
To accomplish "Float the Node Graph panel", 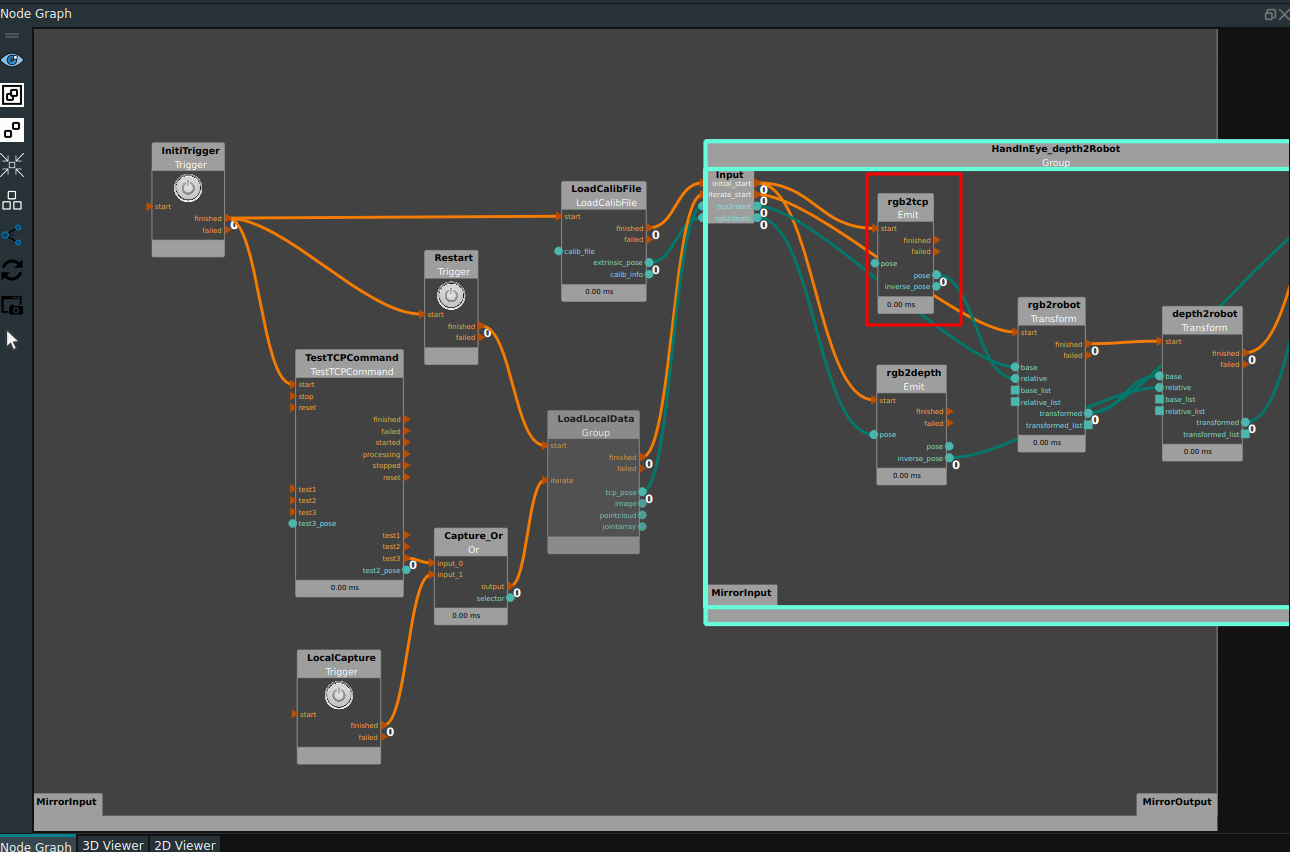I will [1270, 14].
